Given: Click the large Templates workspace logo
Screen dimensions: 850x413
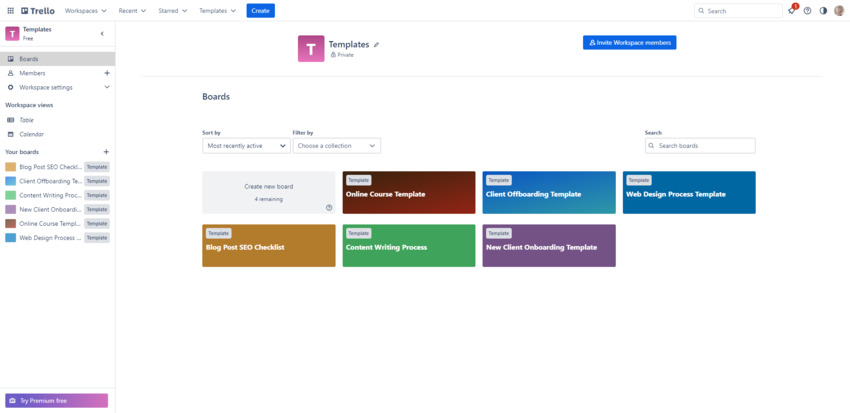Looking at the screenshot, I should pos(311,49).
